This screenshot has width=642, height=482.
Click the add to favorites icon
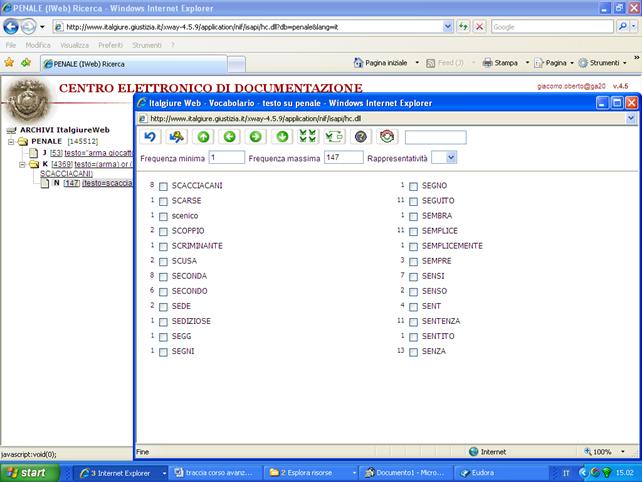point(26,63)
